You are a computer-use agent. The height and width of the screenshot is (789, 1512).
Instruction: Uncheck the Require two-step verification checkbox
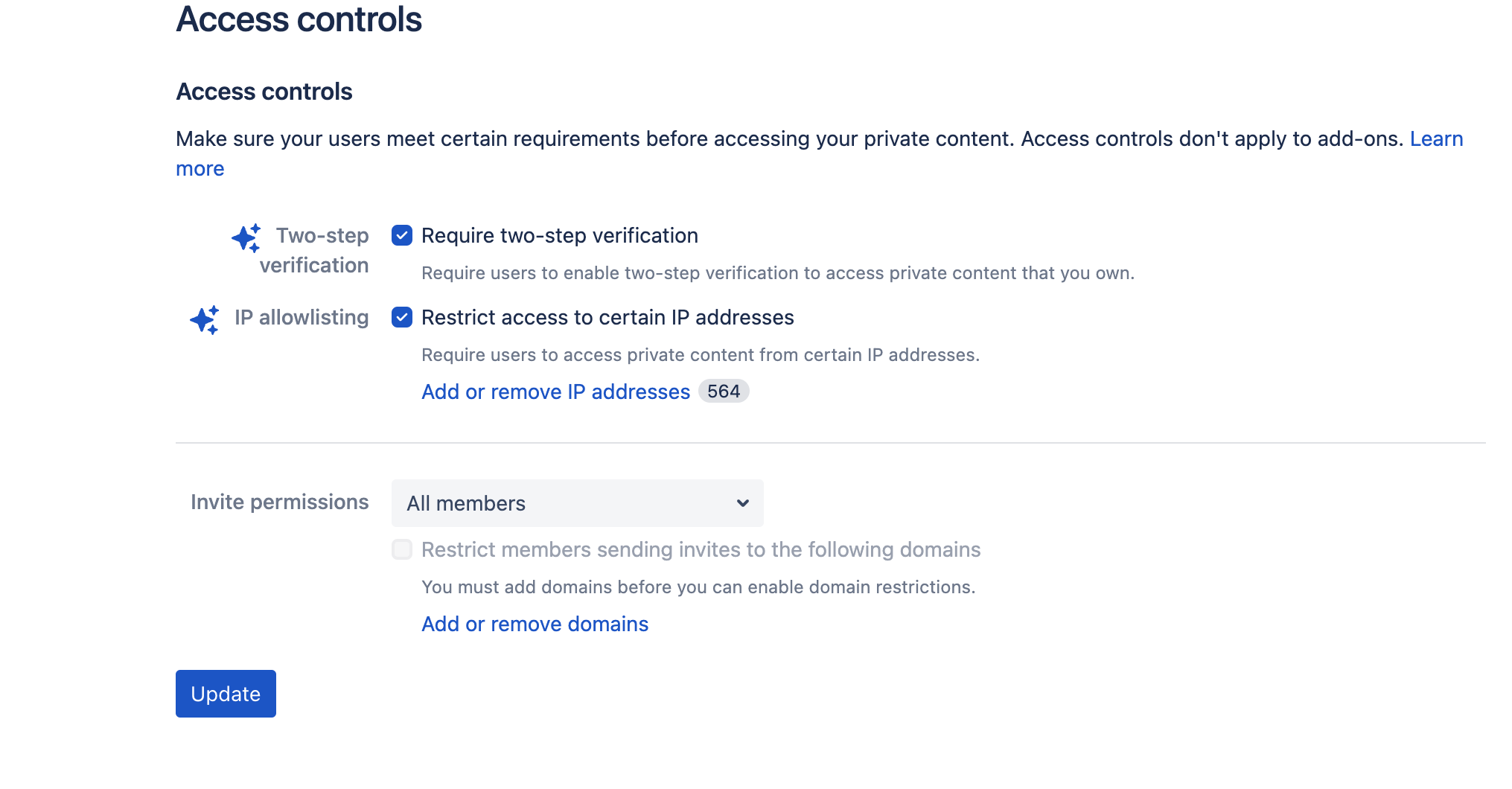tap(402, 236)
